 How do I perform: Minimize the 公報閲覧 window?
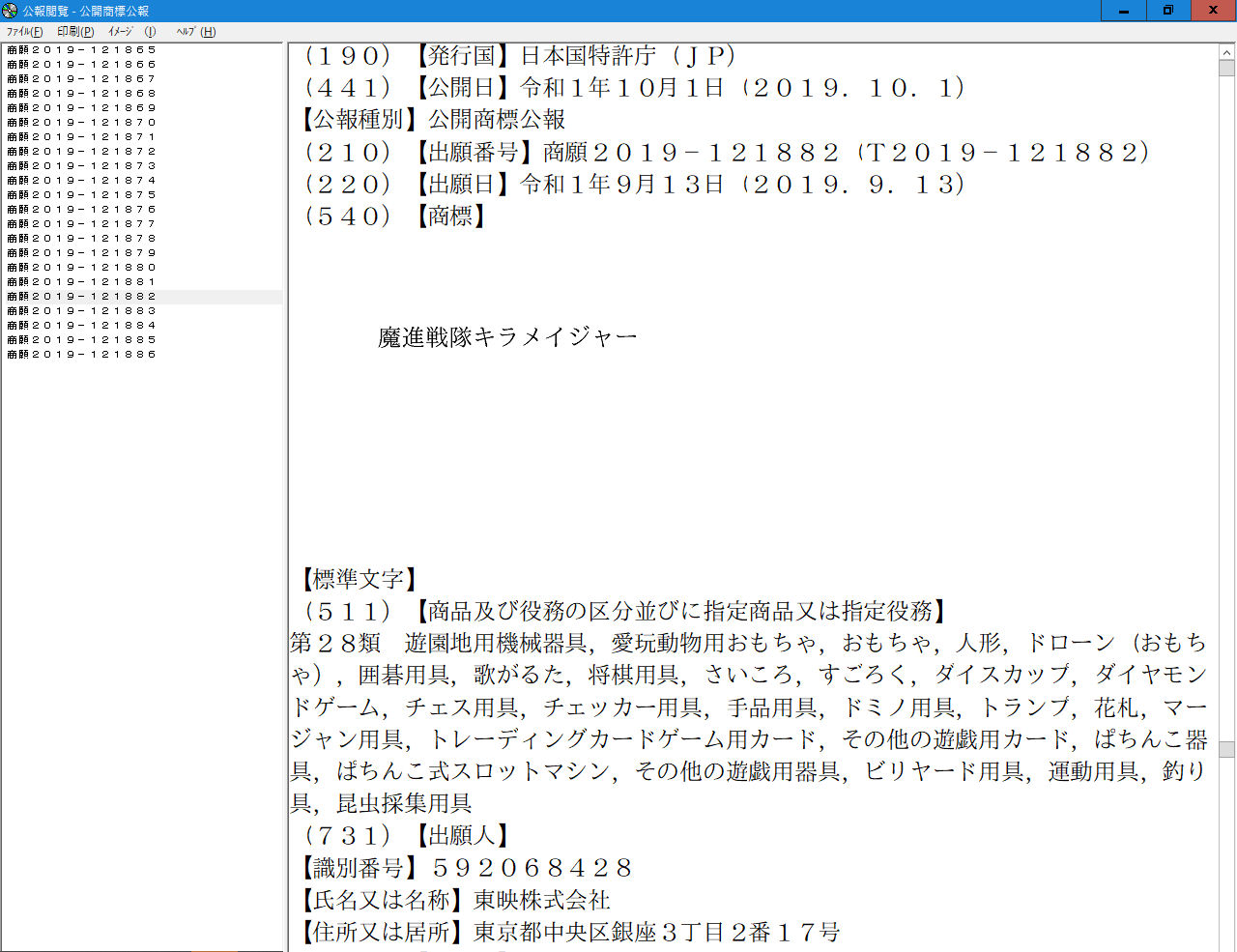pos(1124,11)
